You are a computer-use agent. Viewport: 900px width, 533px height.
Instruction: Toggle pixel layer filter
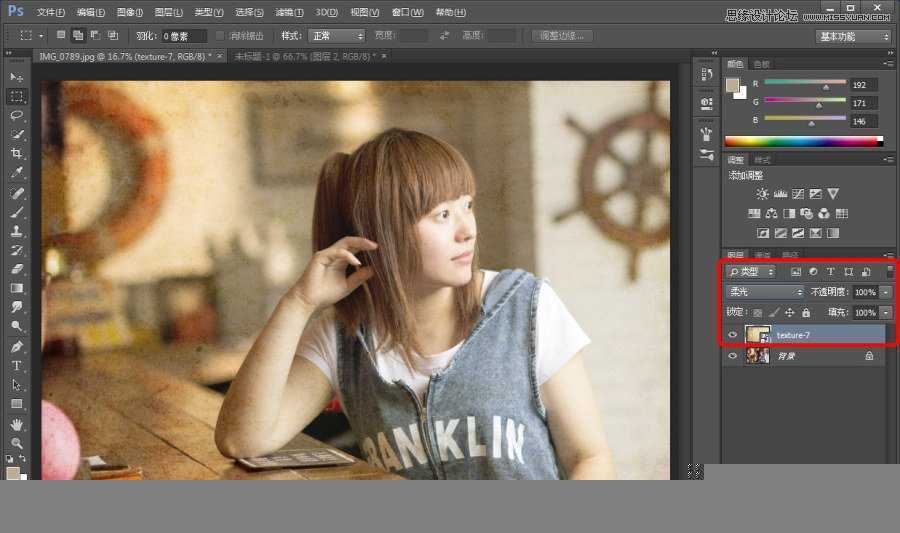pos(796,272)
